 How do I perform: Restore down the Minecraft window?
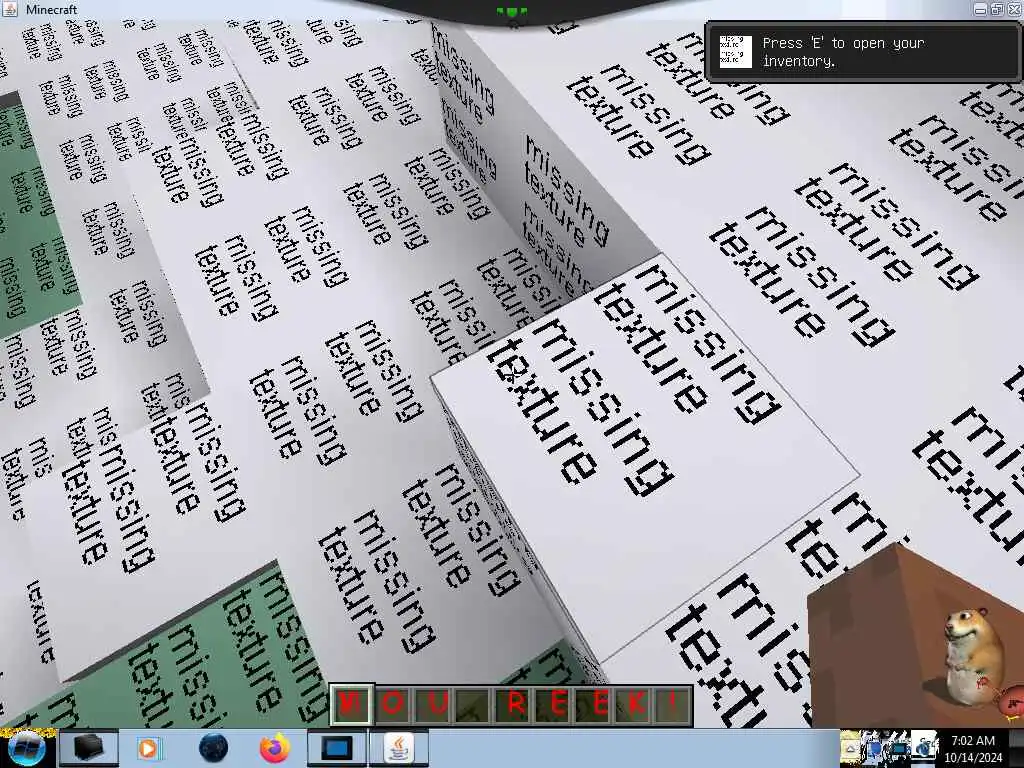(997, 9)
